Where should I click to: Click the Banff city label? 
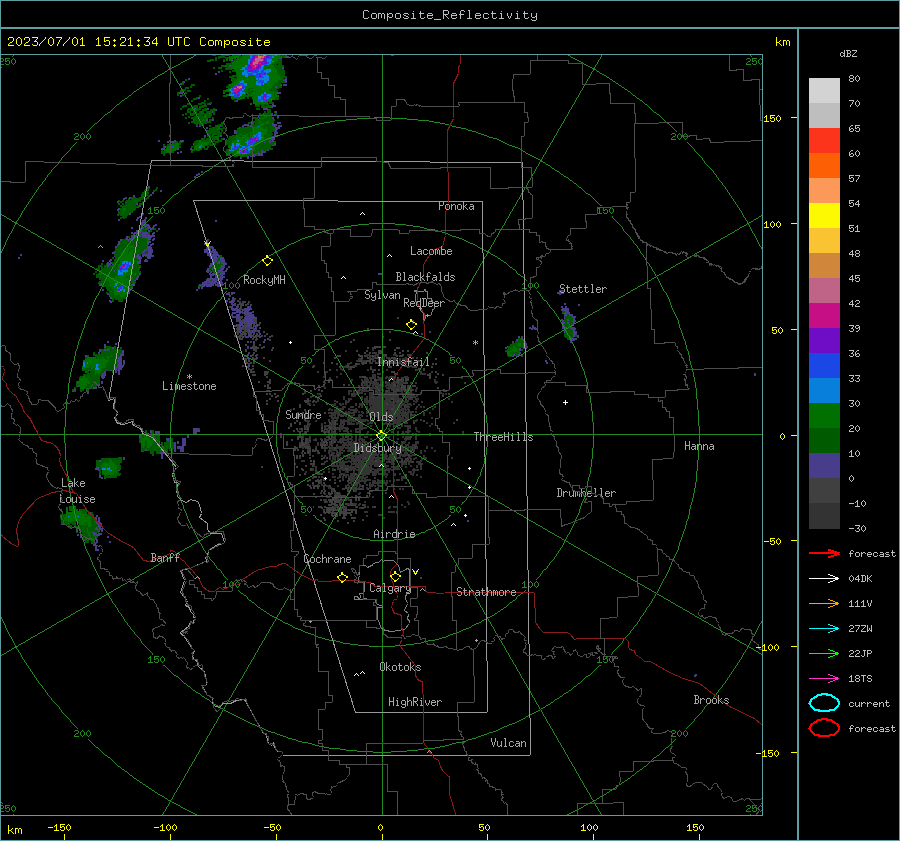pyautogui.click(x=165, y=557)
